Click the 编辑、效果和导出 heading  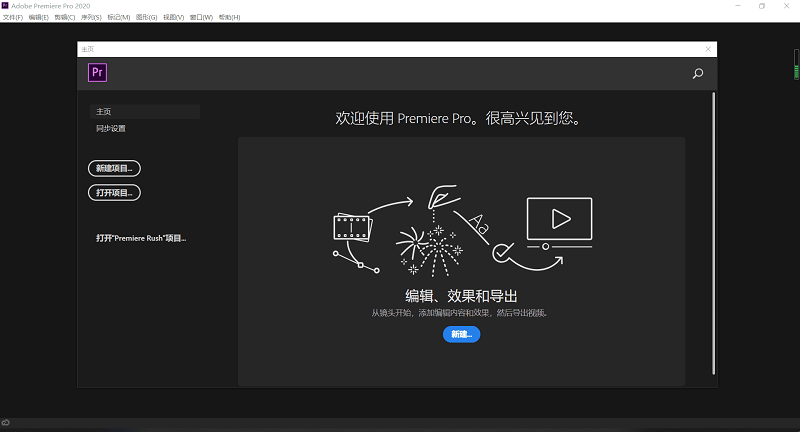[x=461, y=296]
